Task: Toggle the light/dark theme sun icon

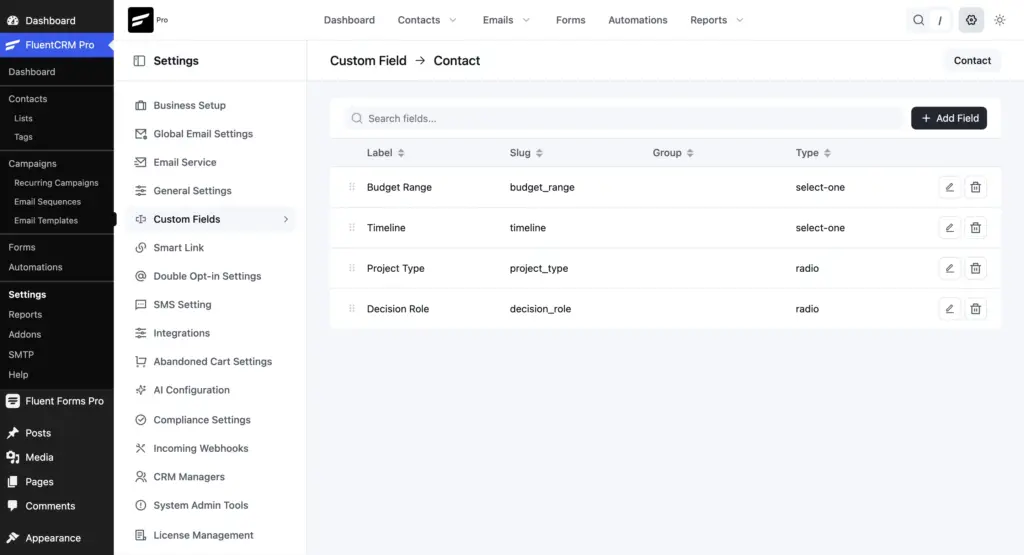Action: pyautogui.click(x=1000, y=20)
